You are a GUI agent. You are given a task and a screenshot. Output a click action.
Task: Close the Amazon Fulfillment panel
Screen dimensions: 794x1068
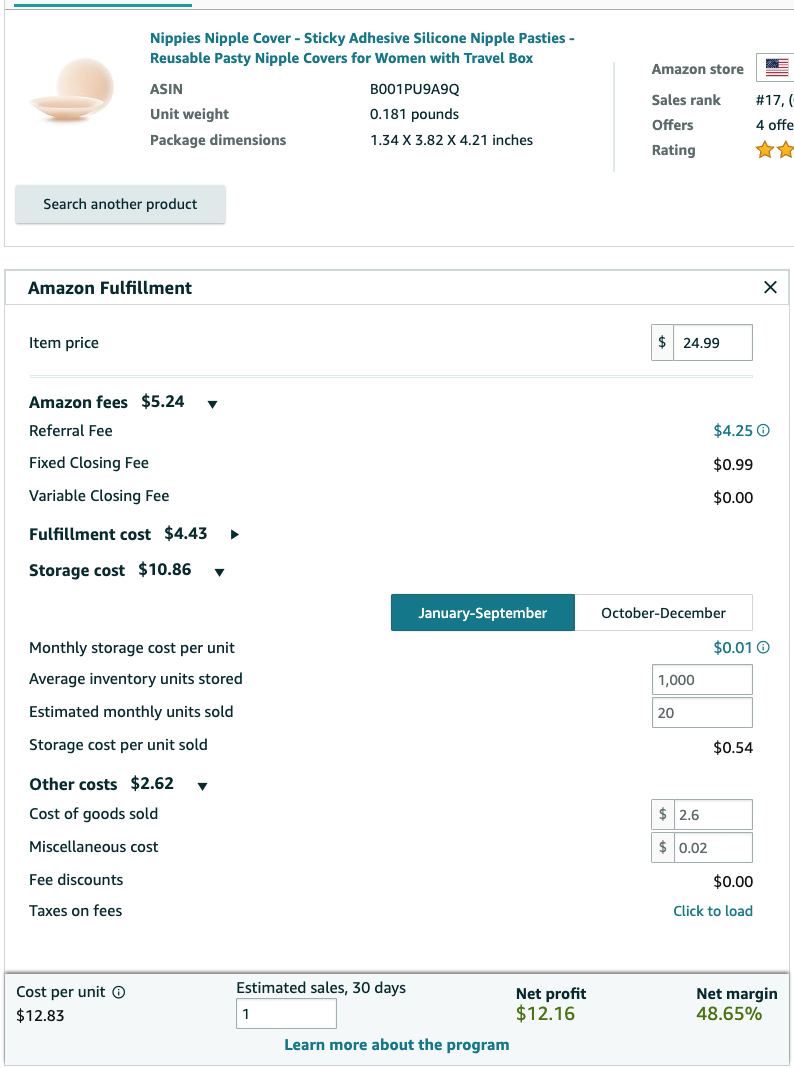(770, 287)
